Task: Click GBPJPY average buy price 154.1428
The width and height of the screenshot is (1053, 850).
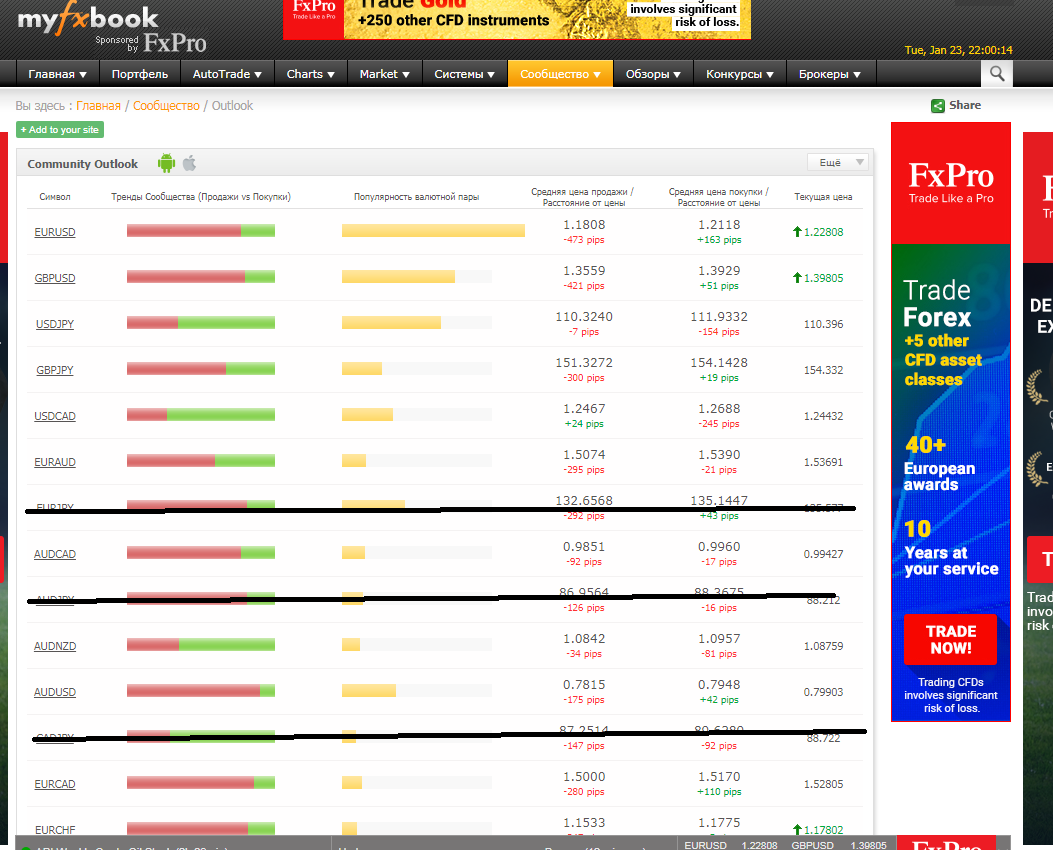Action: (x=719, y=363)
